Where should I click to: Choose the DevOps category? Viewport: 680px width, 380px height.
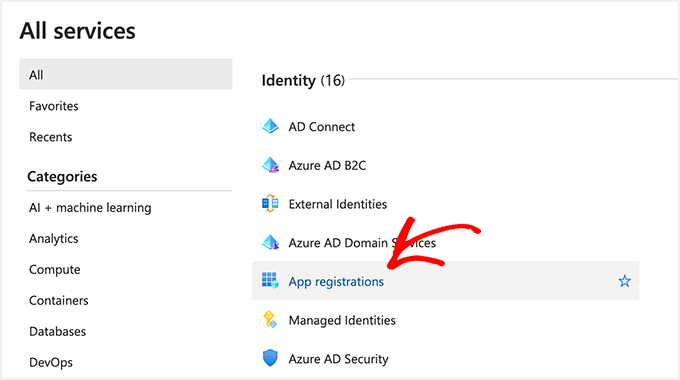[x=51, y=362]
